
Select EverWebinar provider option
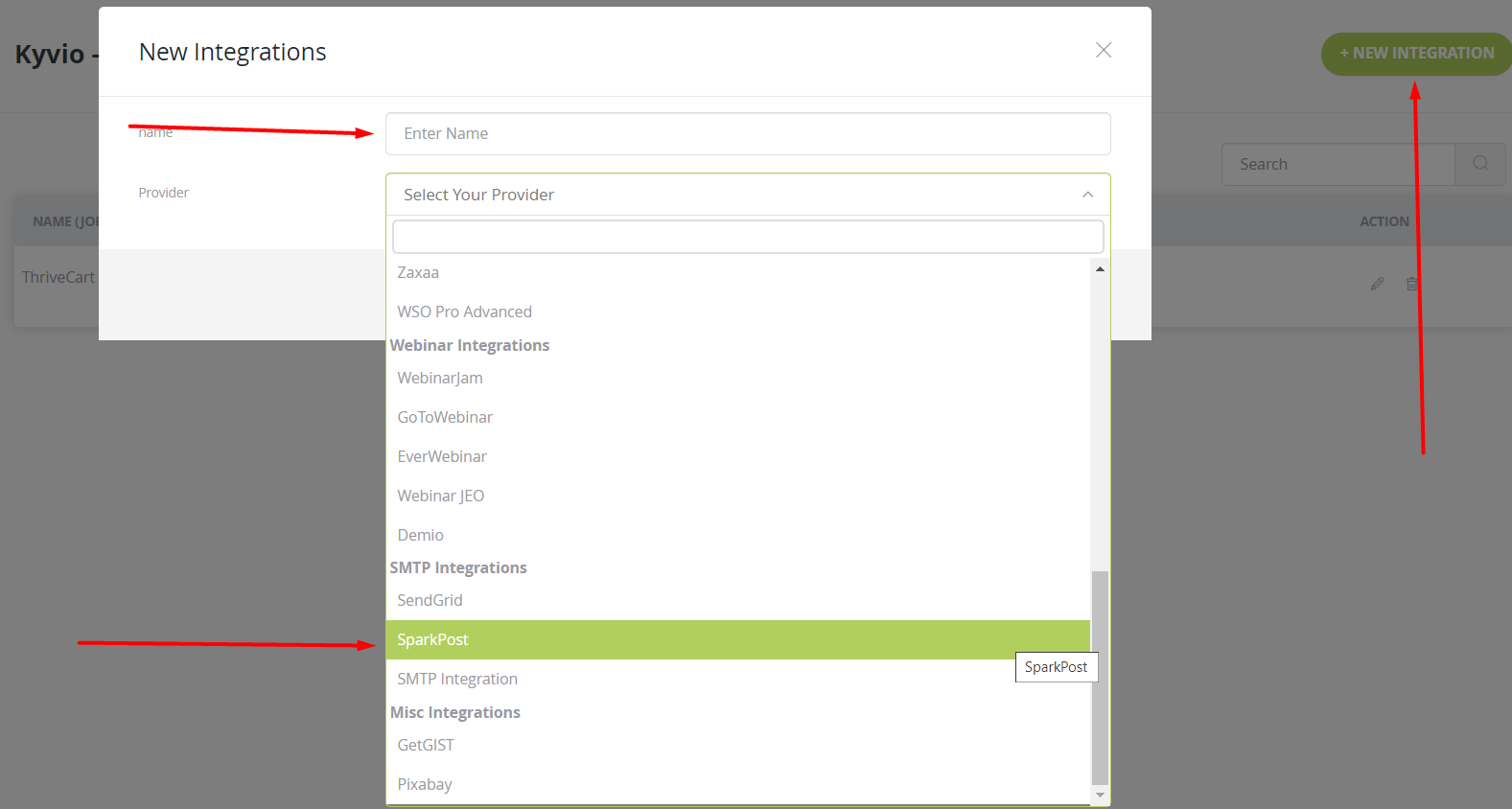tap(737, 456)
